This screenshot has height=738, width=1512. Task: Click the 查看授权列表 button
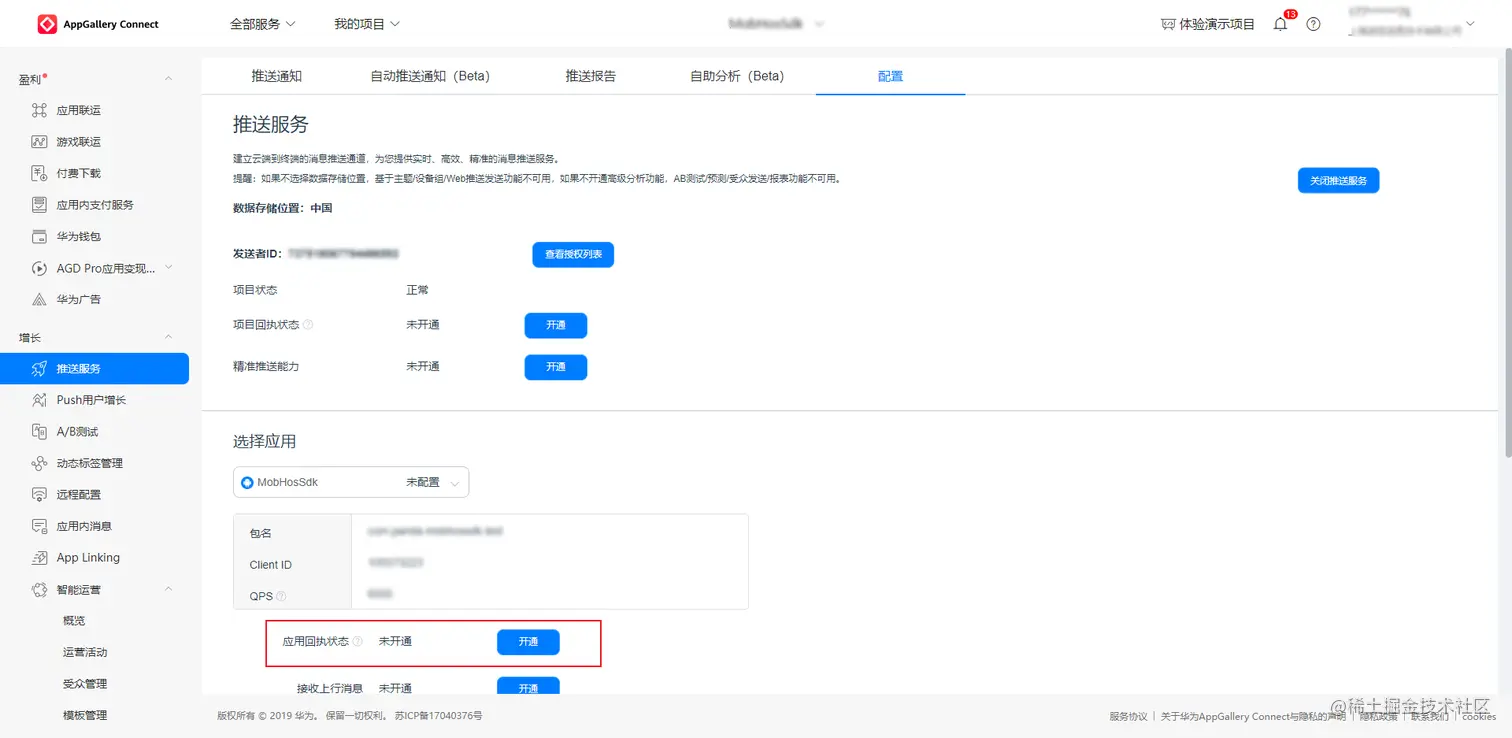(572, 254)
